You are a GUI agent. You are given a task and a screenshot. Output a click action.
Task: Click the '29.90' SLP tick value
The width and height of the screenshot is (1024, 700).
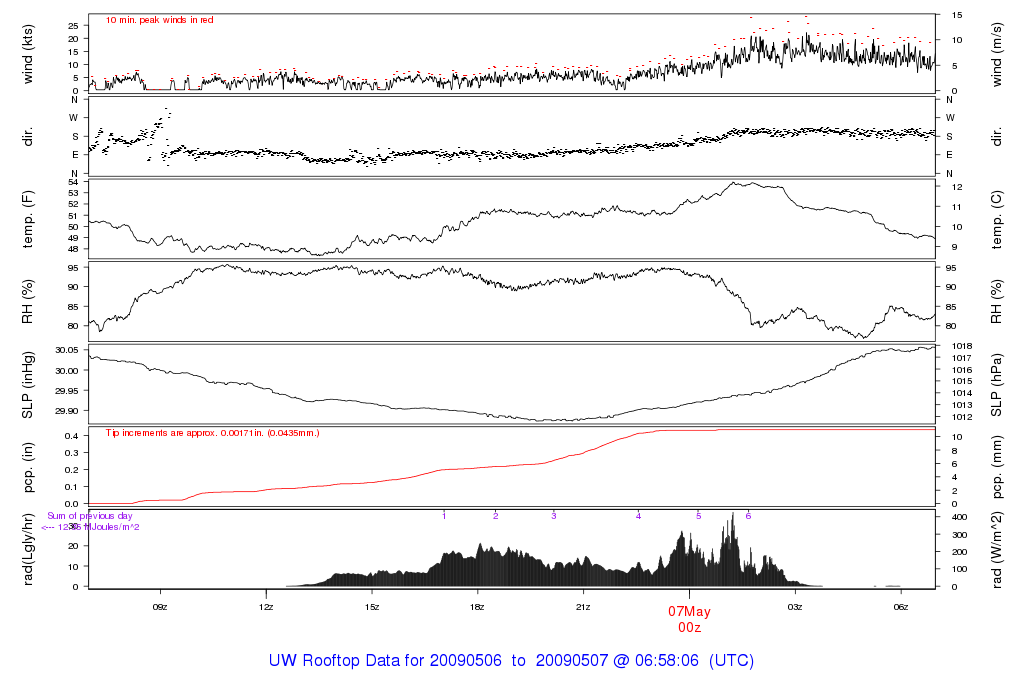67,411
